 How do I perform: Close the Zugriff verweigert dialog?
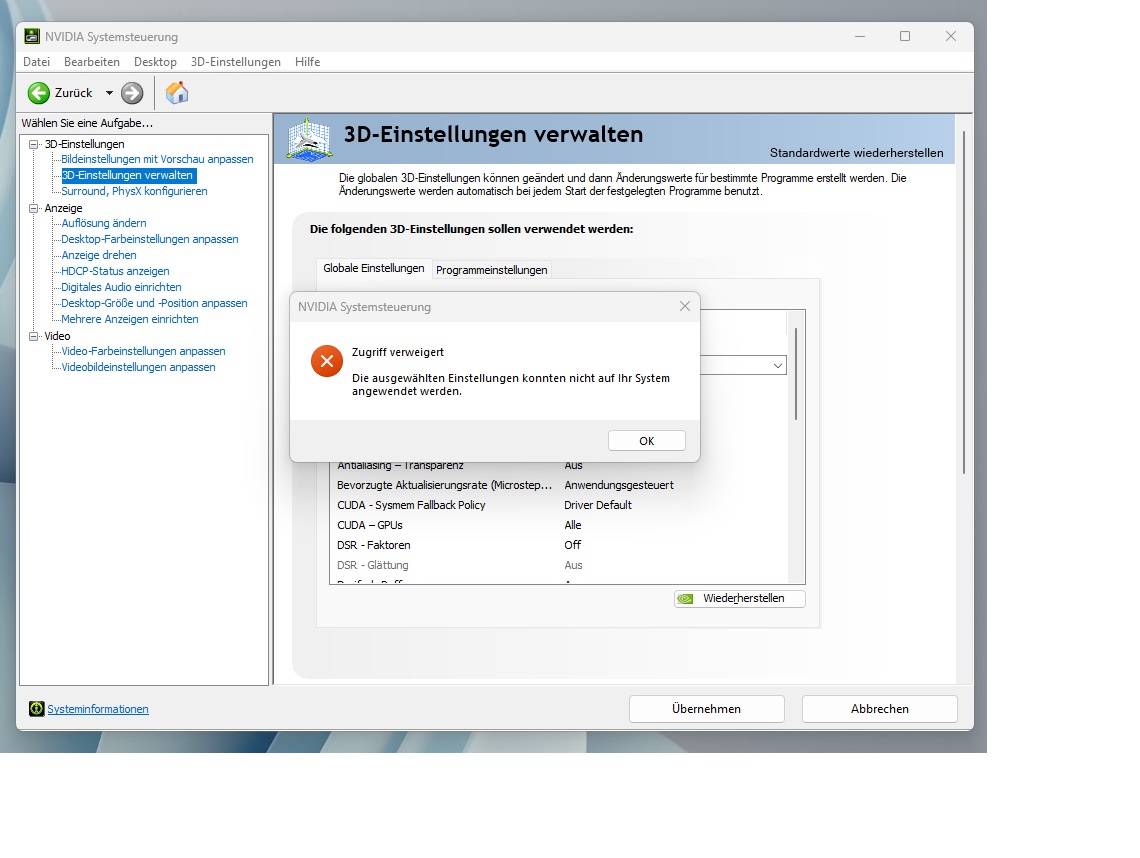click(x=685, y=306)
